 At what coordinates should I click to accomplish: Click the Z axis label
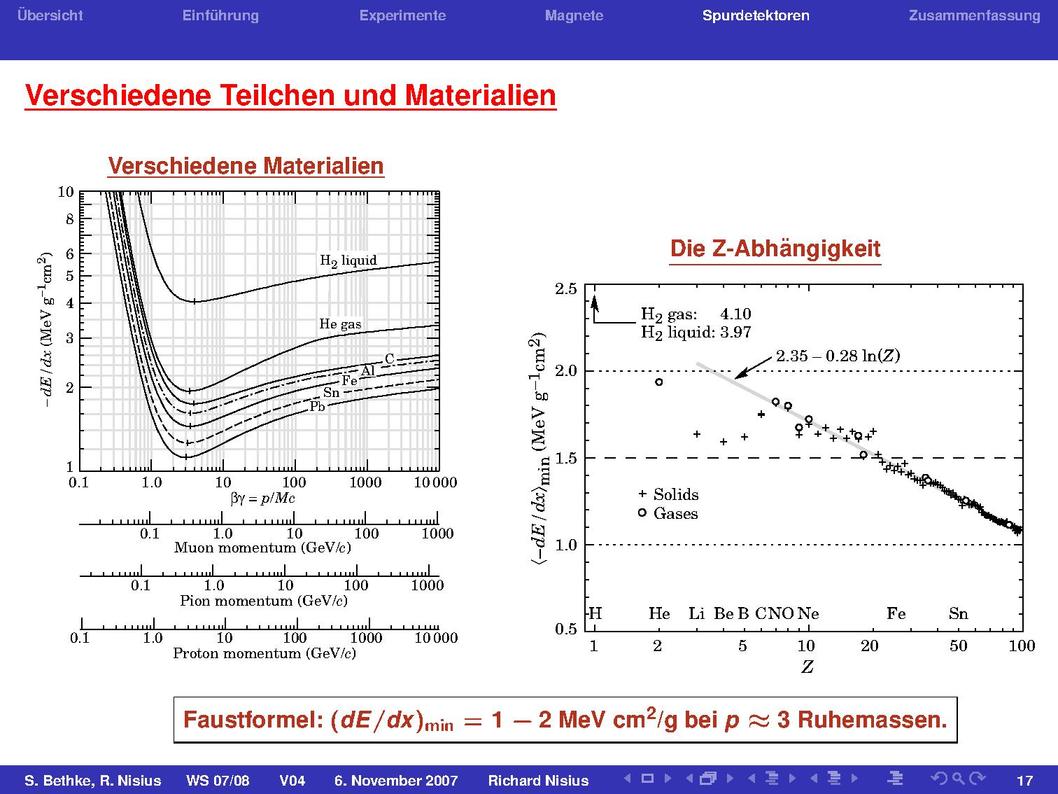(807, 667)
